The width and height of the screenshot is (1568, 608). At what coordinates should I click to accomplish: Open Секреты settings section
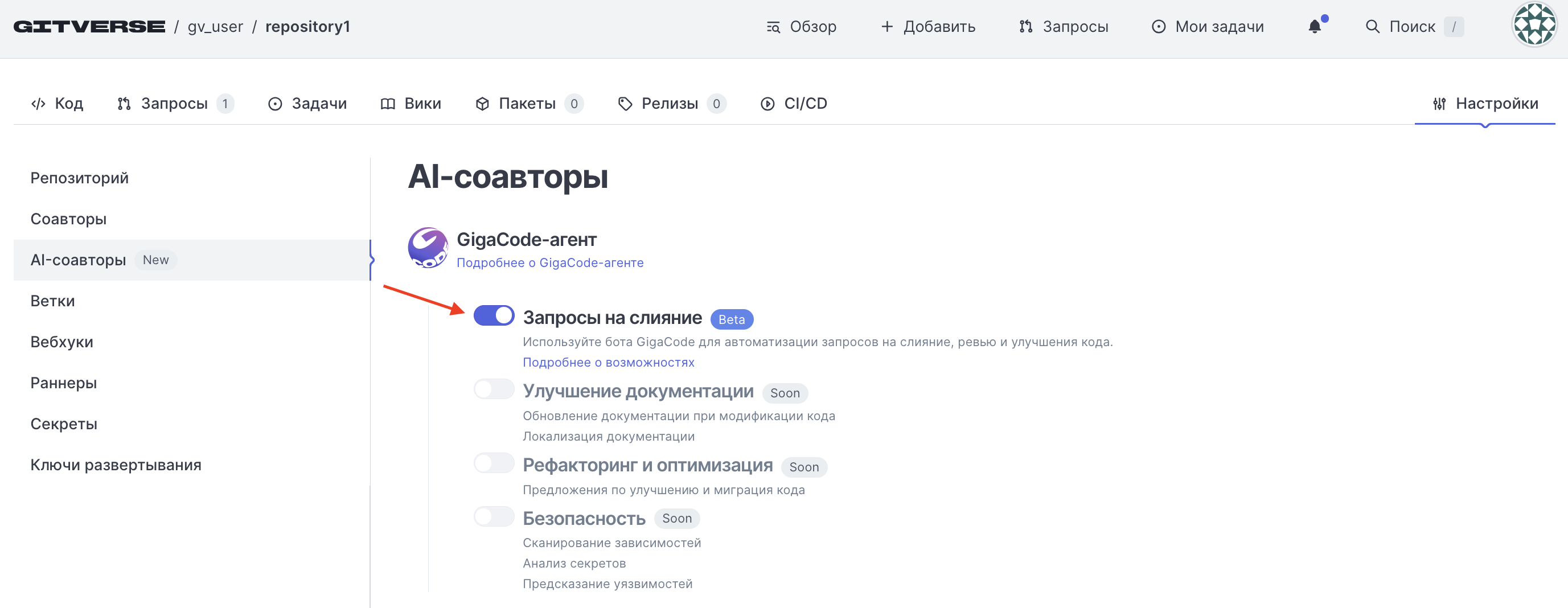(192, 424)
